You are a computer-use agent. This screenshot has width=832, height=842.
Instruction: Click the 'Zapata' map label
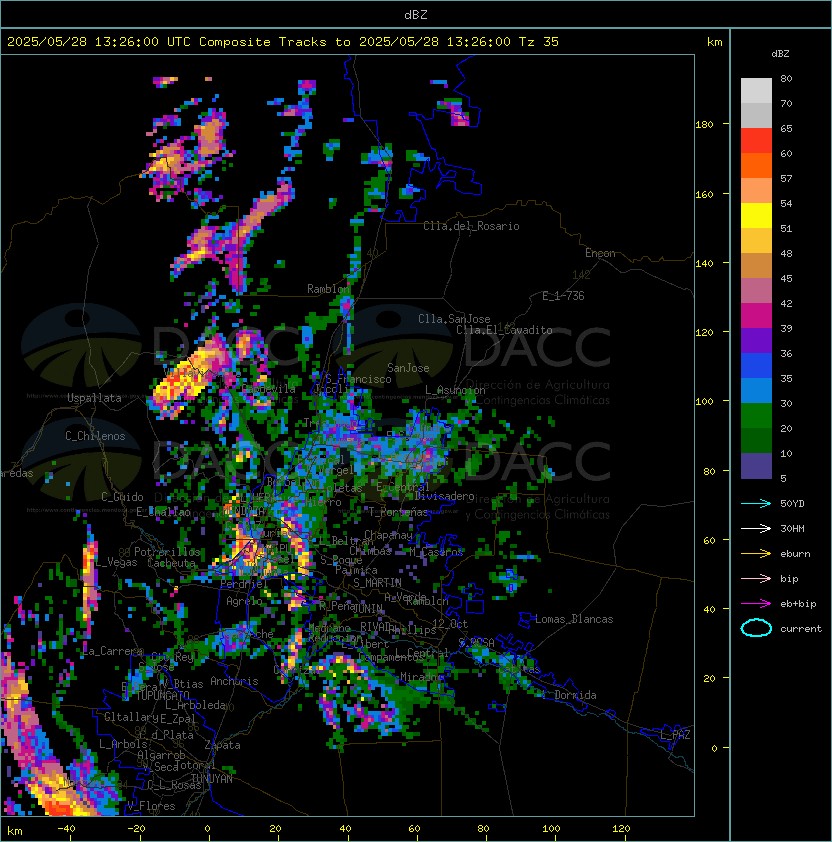coord(222,745)
